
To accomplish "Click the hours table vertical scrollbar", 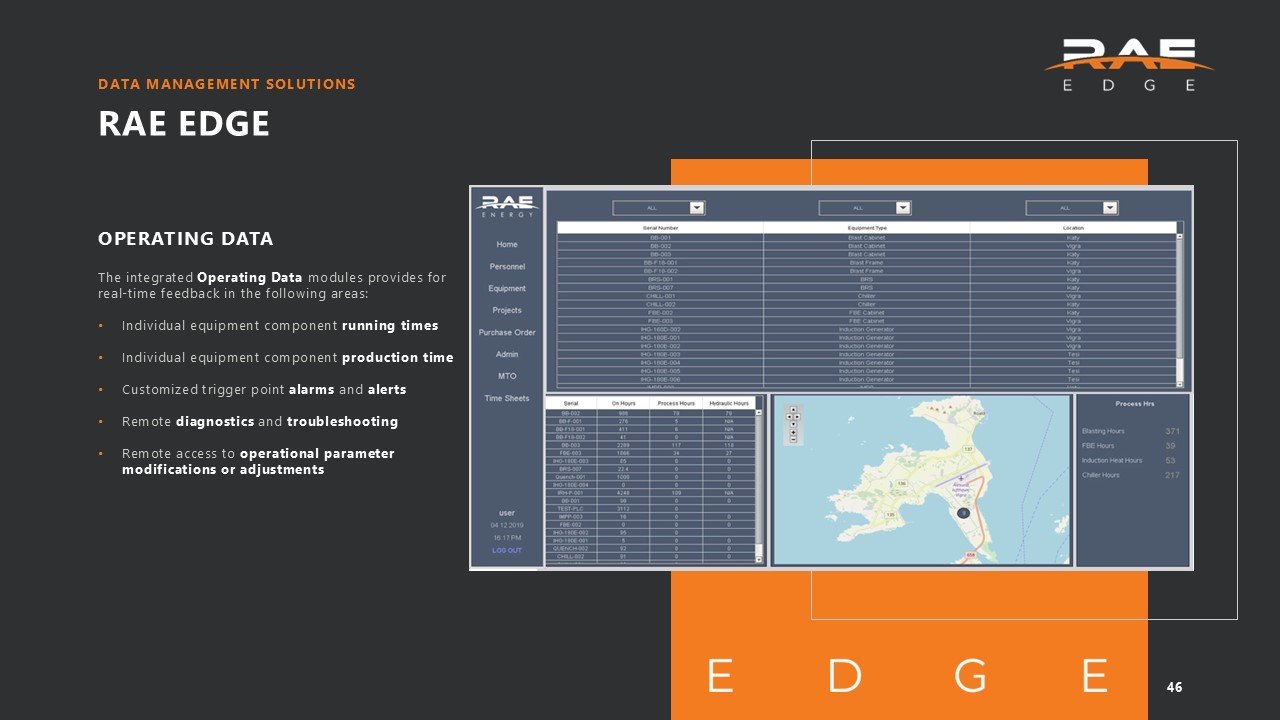I will point(759,486).
